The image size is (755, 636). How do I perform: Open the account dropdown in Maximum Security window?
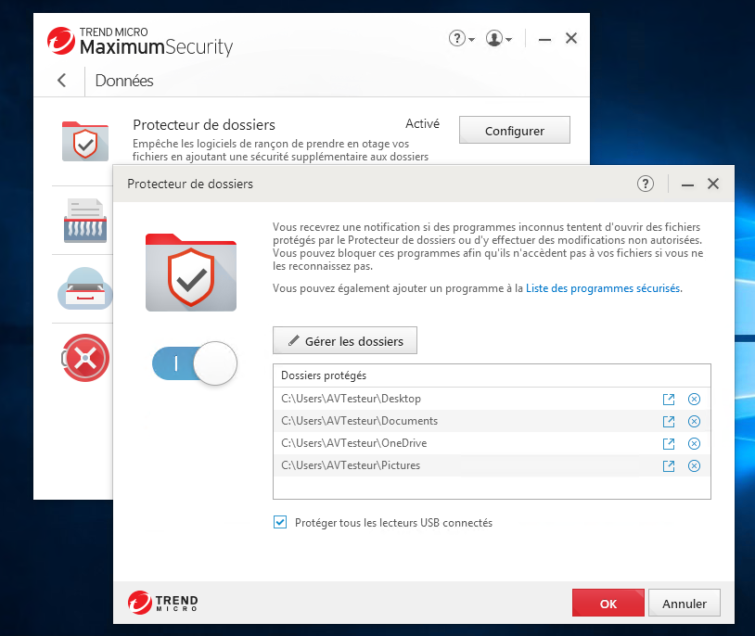pos(498,38)
